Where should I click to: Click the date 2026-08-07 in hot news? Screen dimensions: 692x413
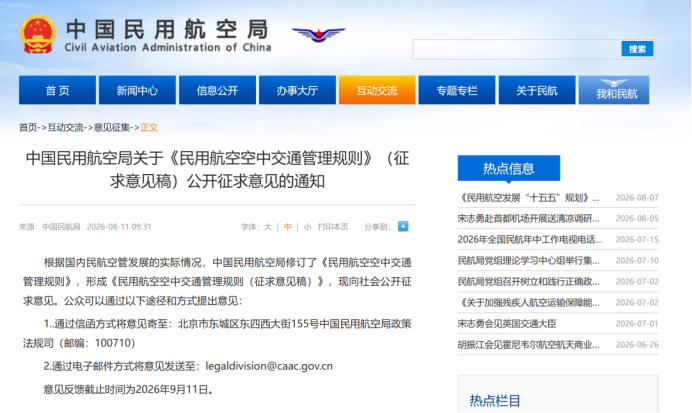coord(637,198)
